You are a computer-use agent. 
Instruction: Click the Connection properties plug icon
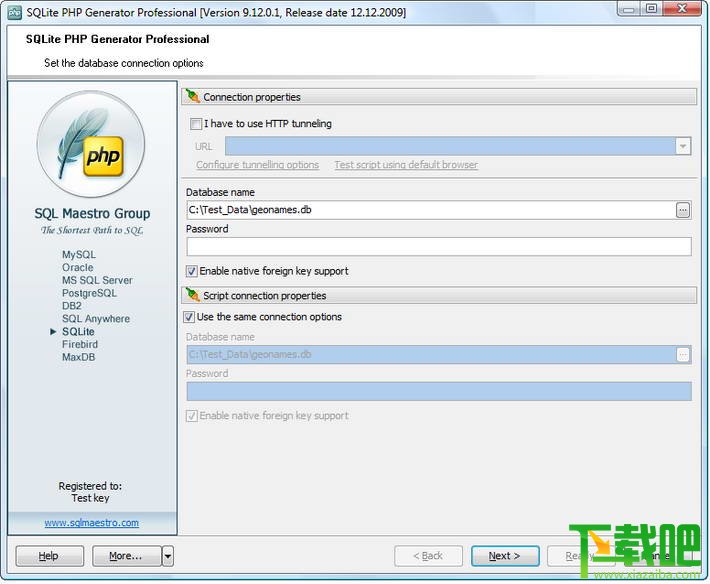(x=193, y=96)
